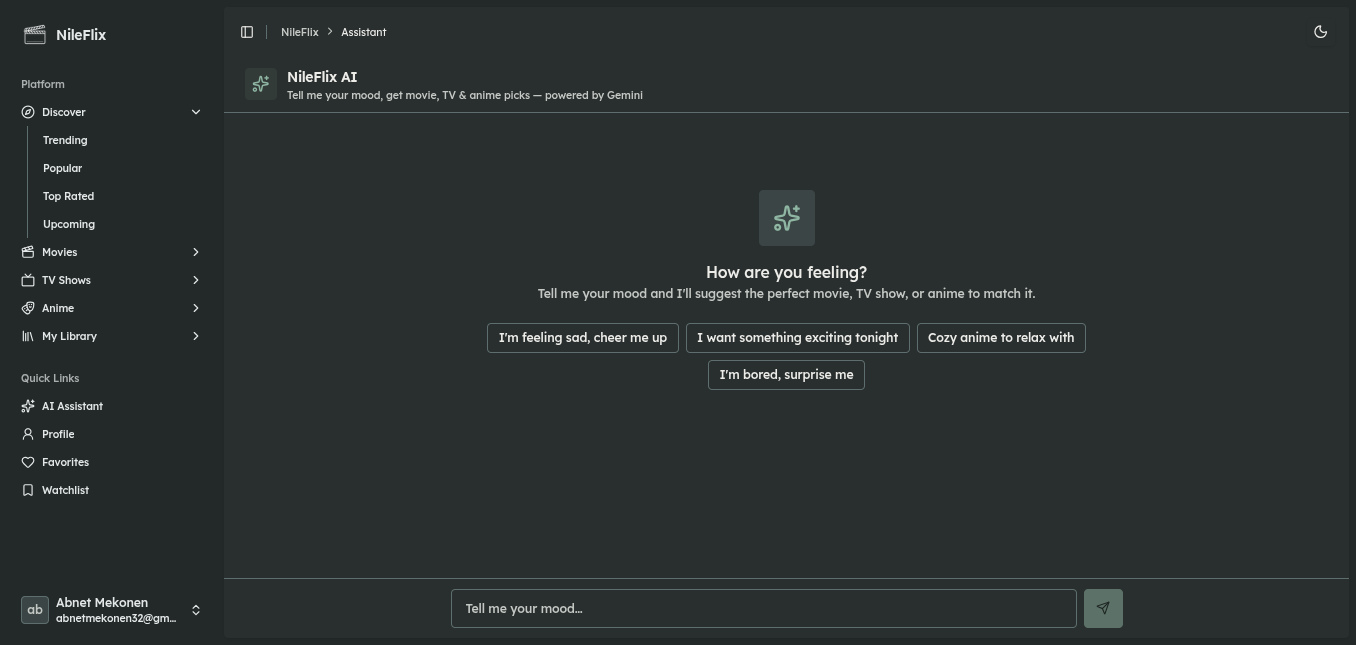Click the user avatar 'ab' badge

pos(35,609)
